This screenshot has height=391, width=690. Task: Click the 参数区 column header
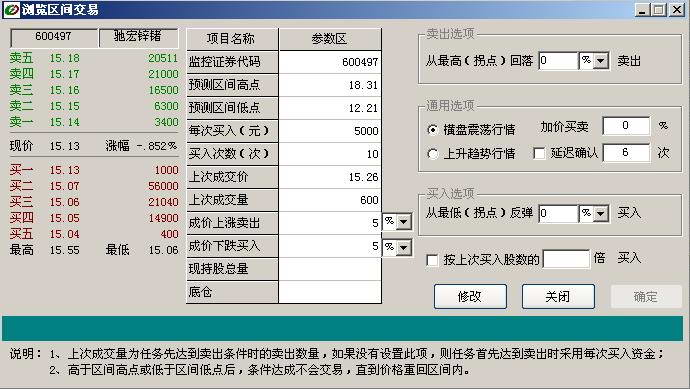330,39
